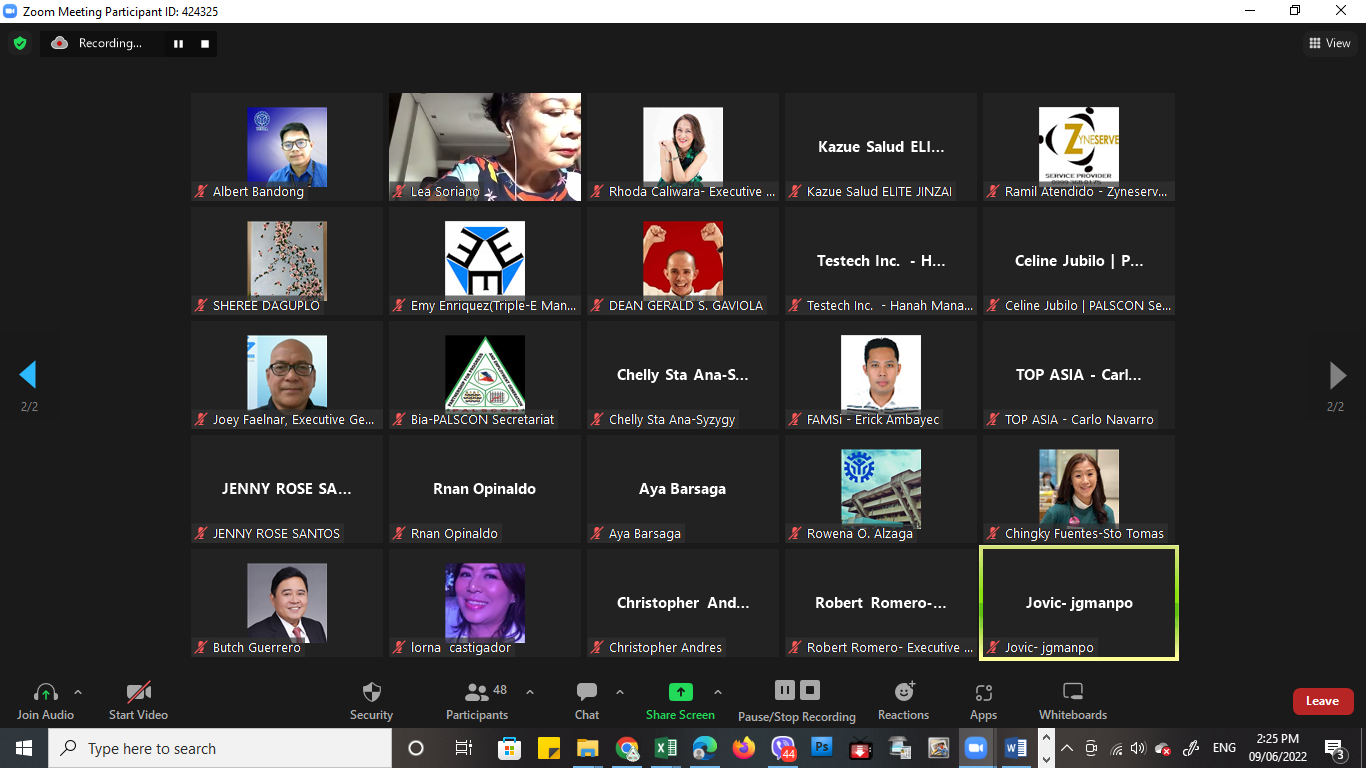Viewport: 1366px width, 768px height.
Task: Expand Join Audio options caret
Action: (78, 692)
